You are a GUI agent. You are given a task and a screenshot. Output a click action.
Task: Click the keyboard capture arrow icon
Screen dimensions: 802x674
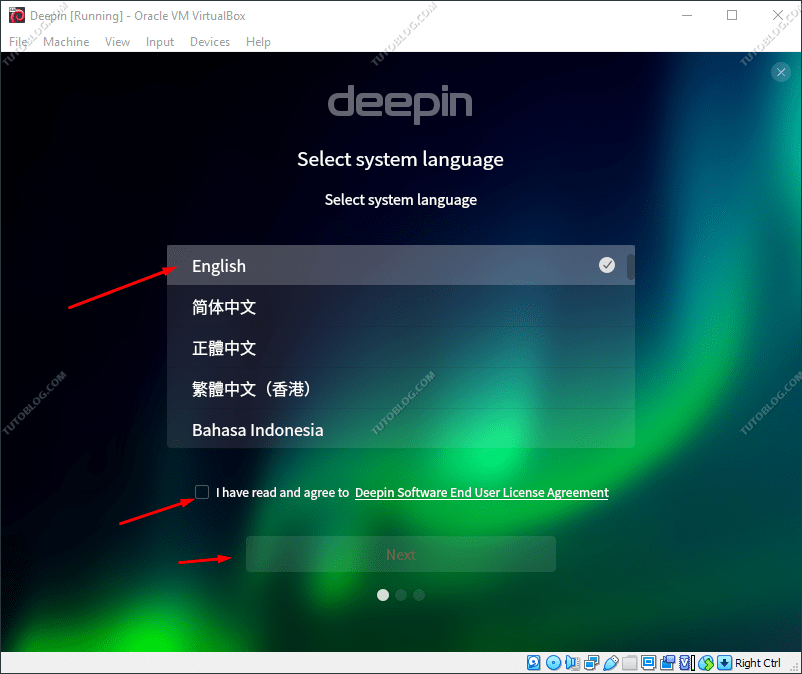(724, 663)
